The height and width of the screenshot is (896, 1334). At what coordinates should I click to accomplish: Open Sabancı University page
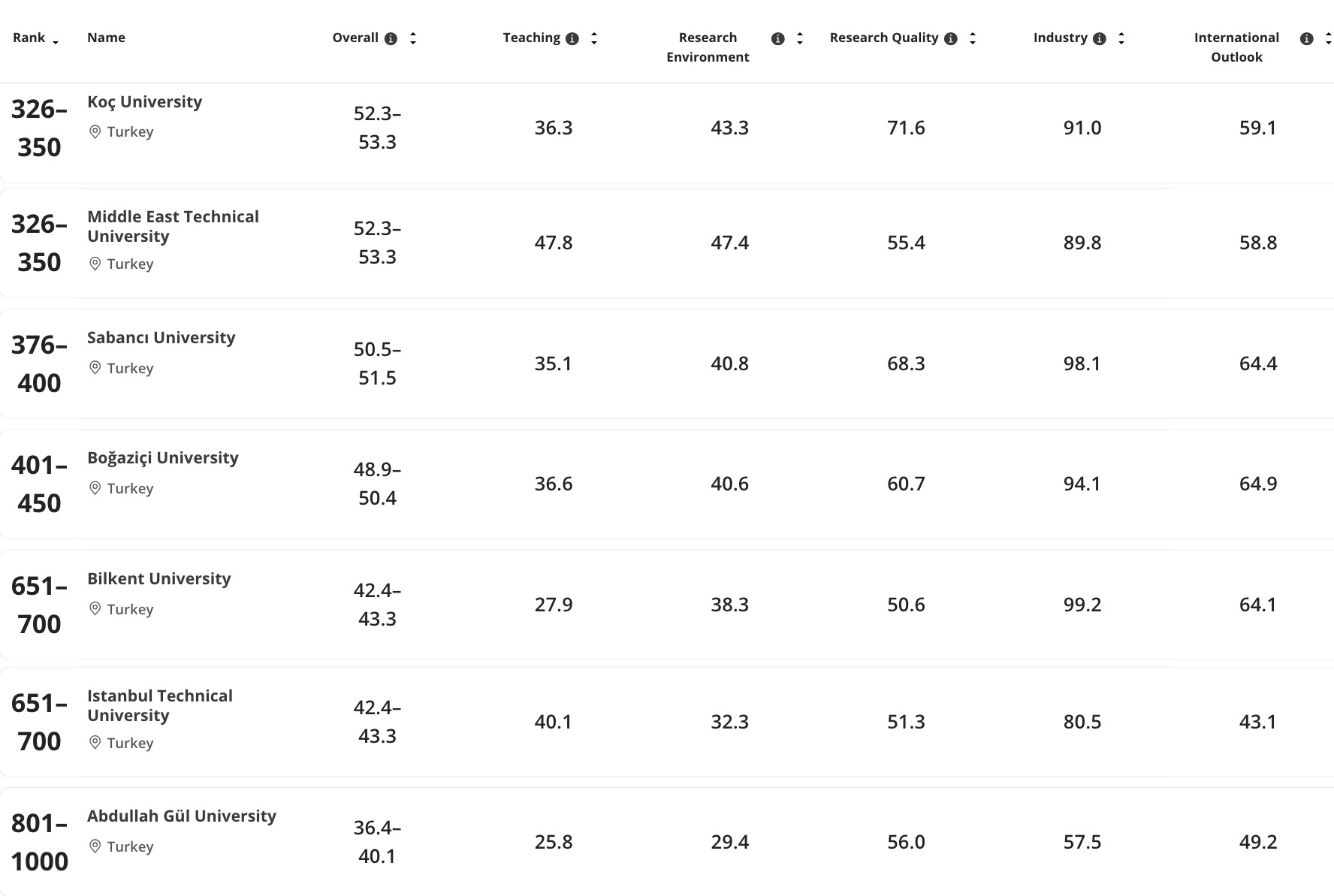pos(161,338)
